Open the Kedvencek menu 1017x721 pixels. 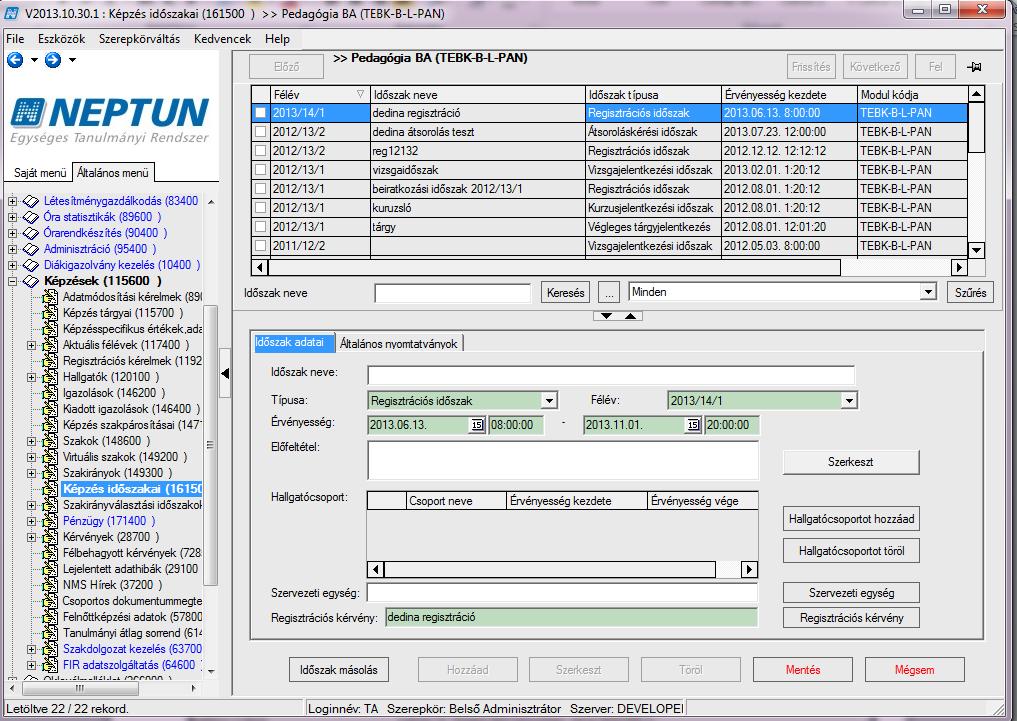coord(222,39)
